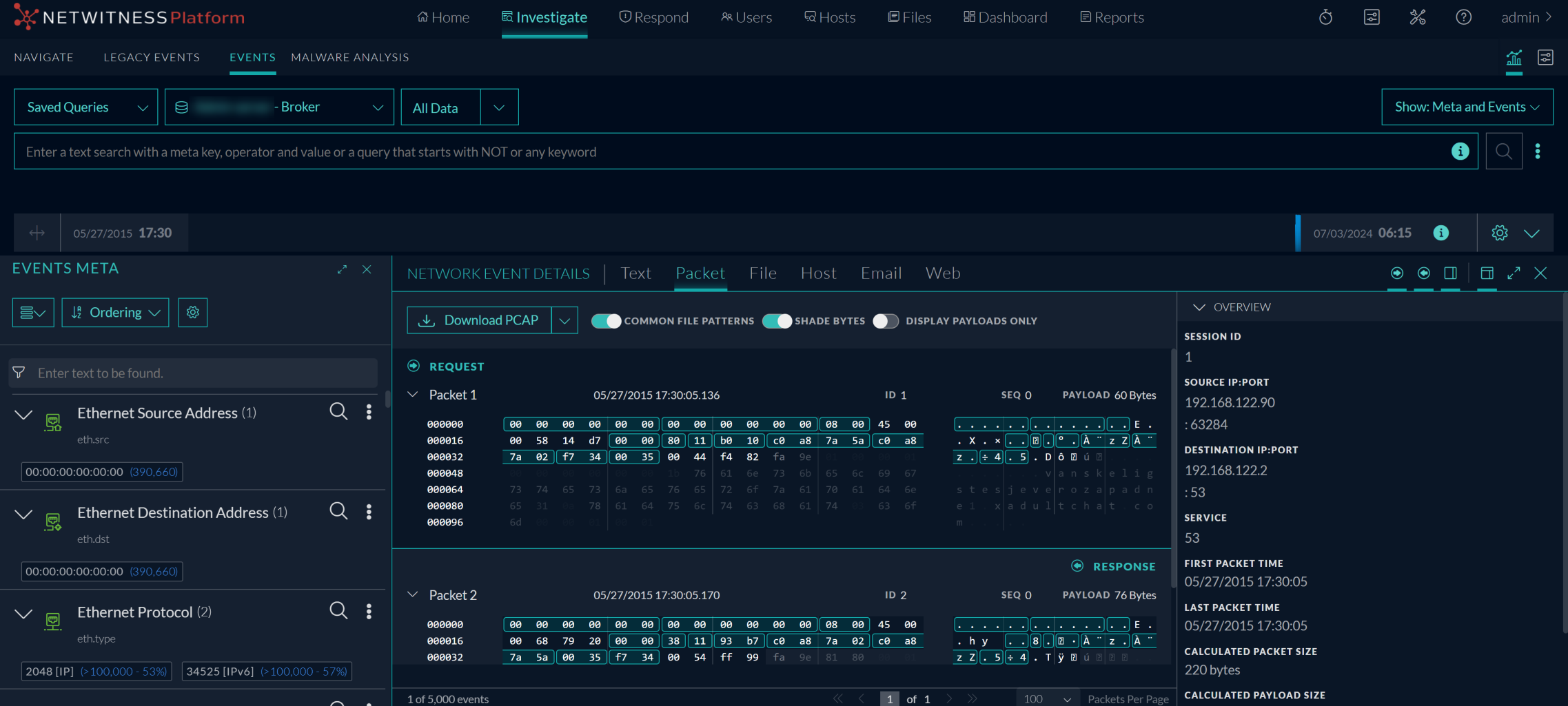Enable Display Payloads Only toggle
1568x706 pixels.
(x=885, y=321)
